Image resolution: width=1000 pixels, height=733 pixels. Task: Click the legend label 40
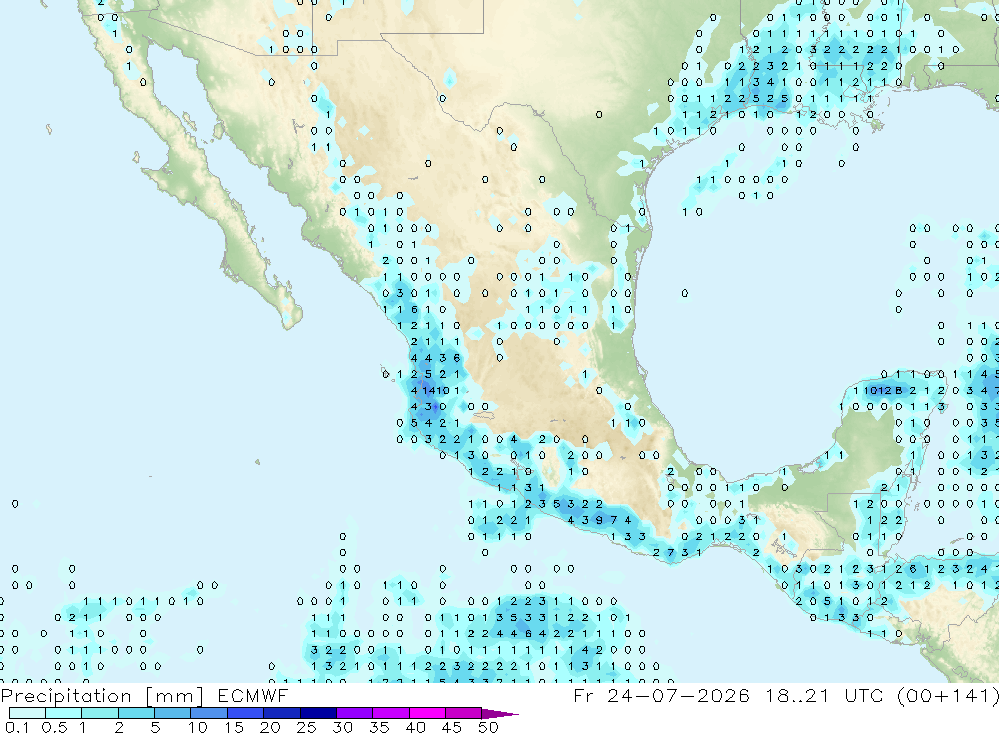[416, 727]
